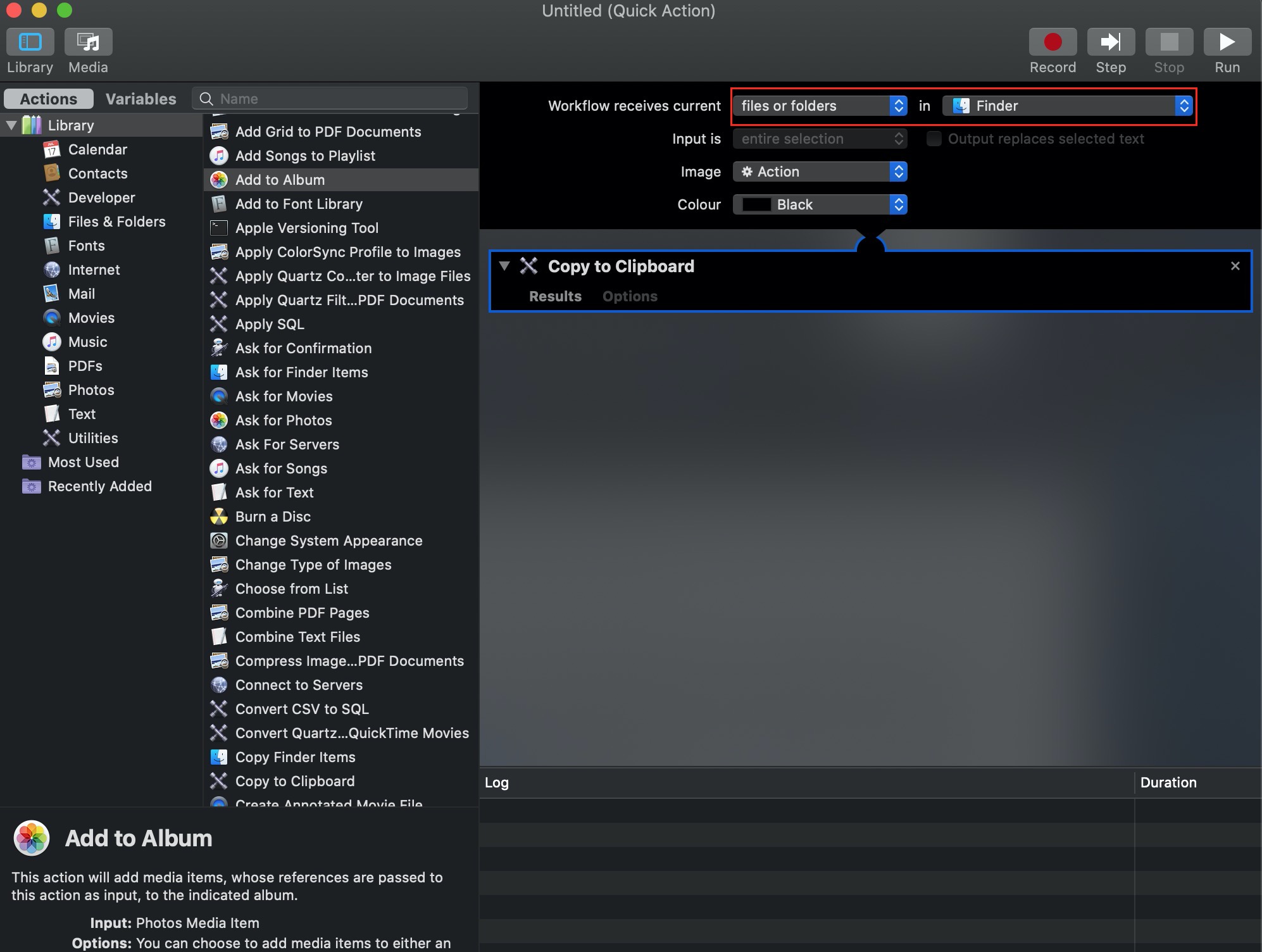Image resolution: width=1262 pixels, height=952 pixels.
Task: Collapse the Library tree triangle
Action: click(11, 125)
